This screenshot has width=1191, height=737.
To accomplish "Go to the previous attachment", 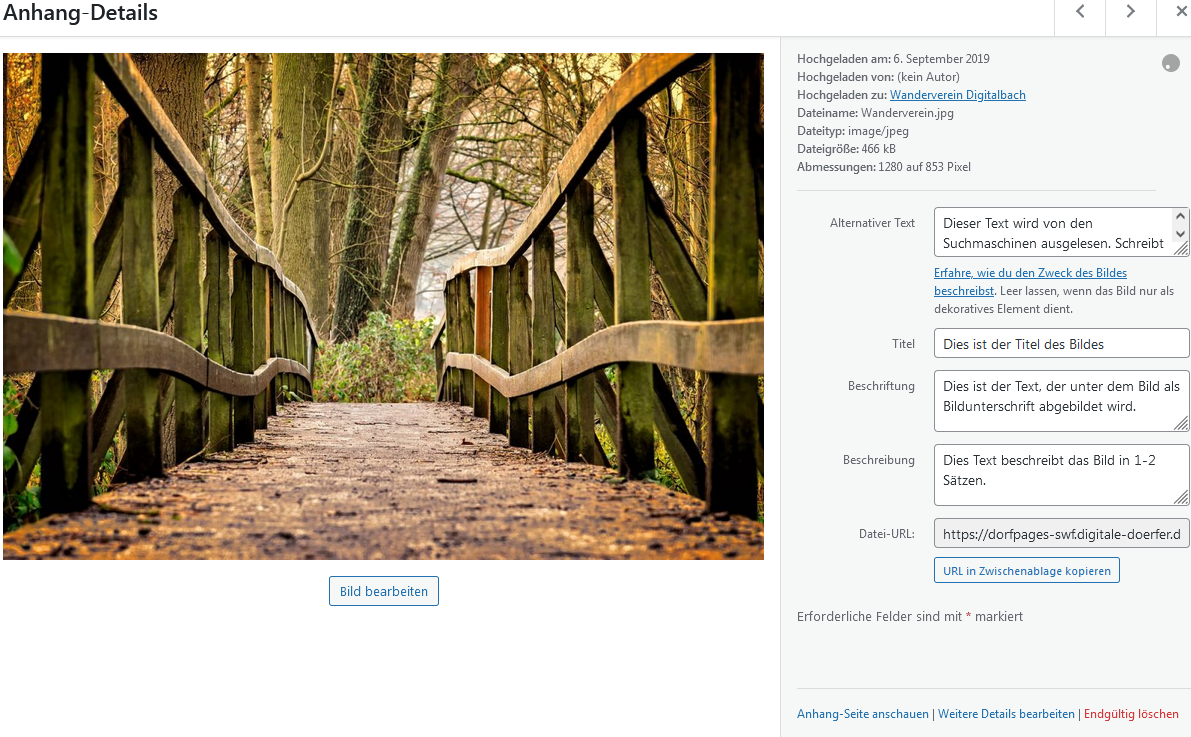I will click(x=1080, y=13).
